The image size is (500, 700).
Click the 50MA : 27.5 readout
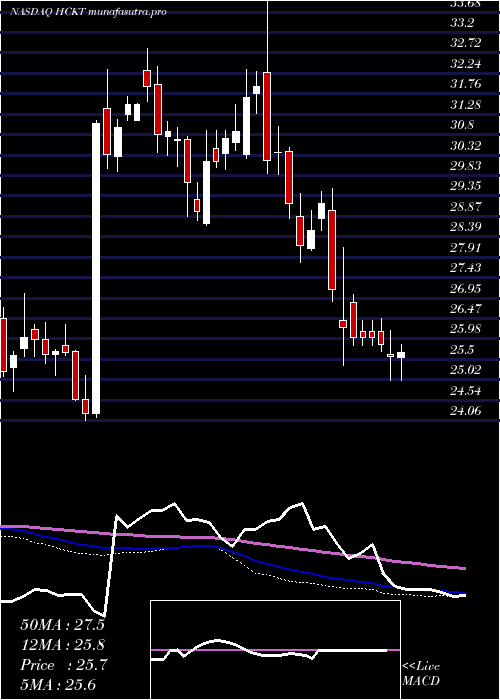(x=62, y=625)
